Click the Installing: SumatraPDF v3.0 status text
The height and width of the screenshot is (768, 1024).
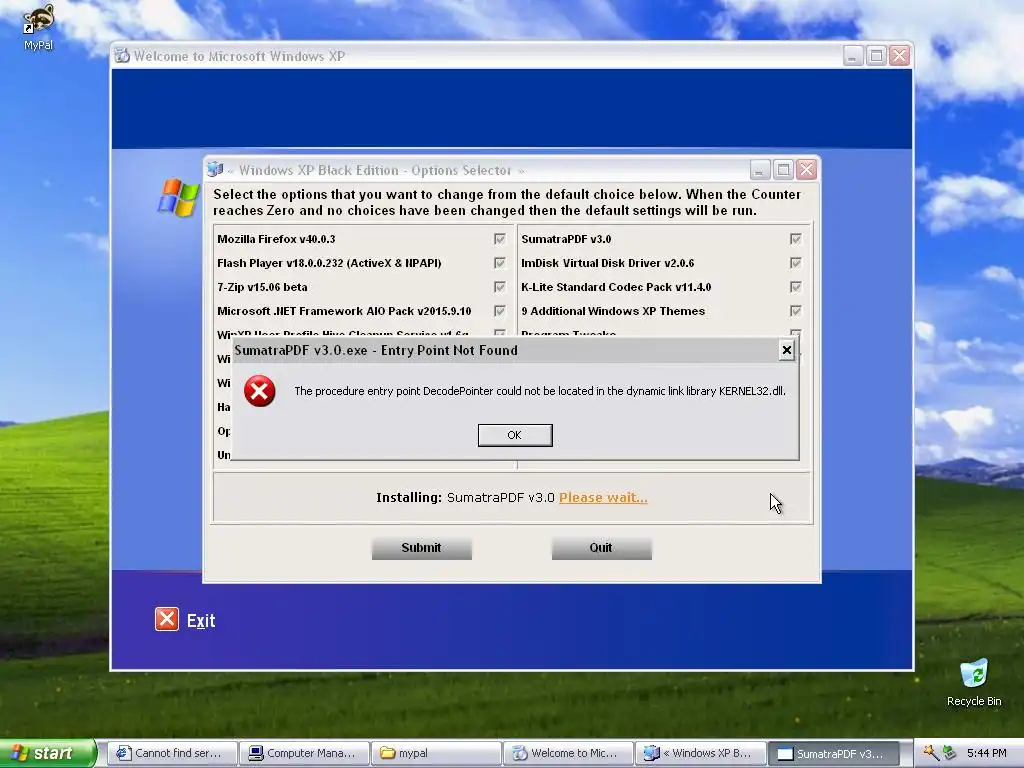pos(465,498)
